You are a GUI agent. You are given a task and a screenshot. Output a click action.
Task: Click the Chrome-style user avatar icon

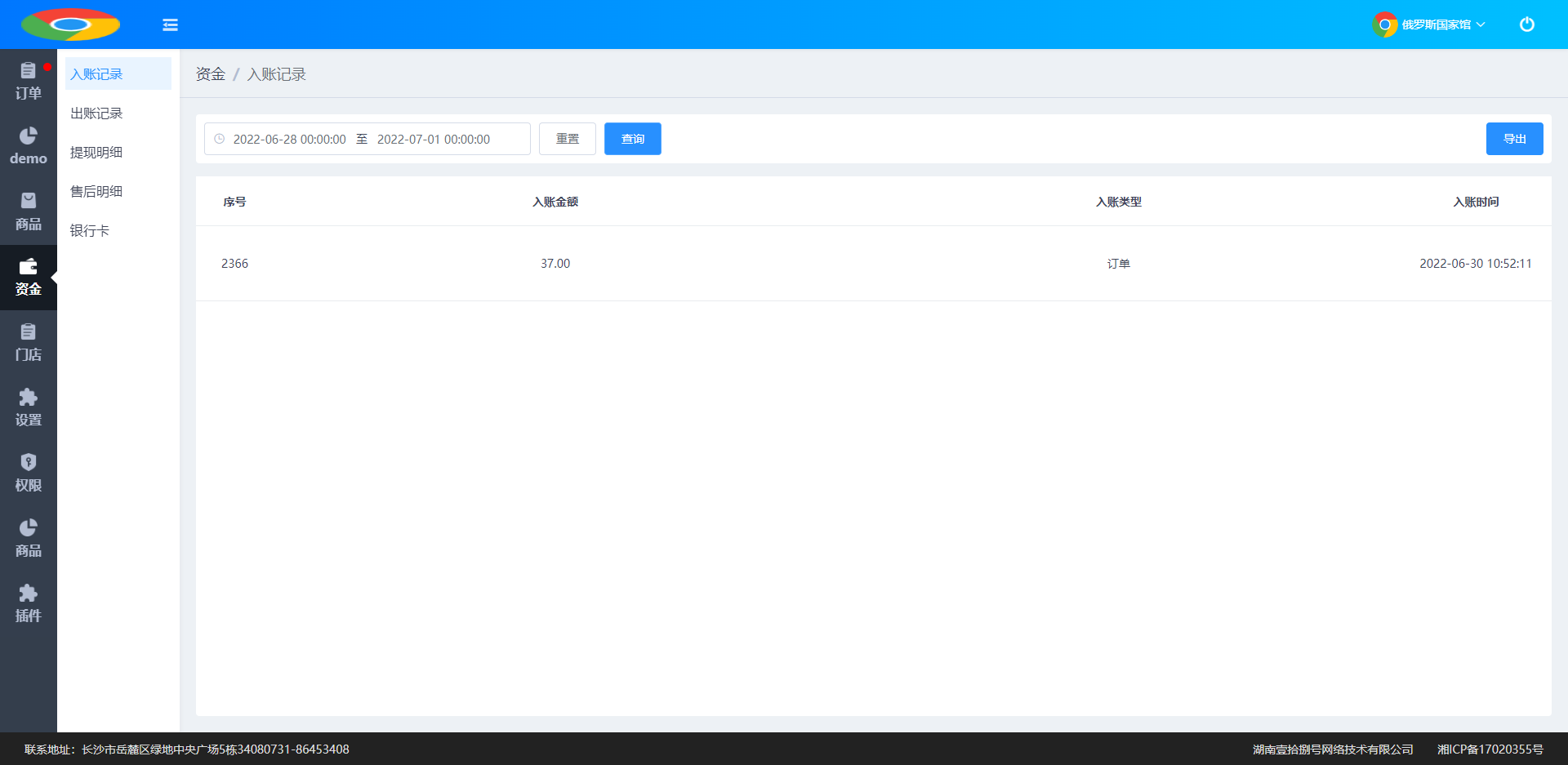pos(1385,24)
